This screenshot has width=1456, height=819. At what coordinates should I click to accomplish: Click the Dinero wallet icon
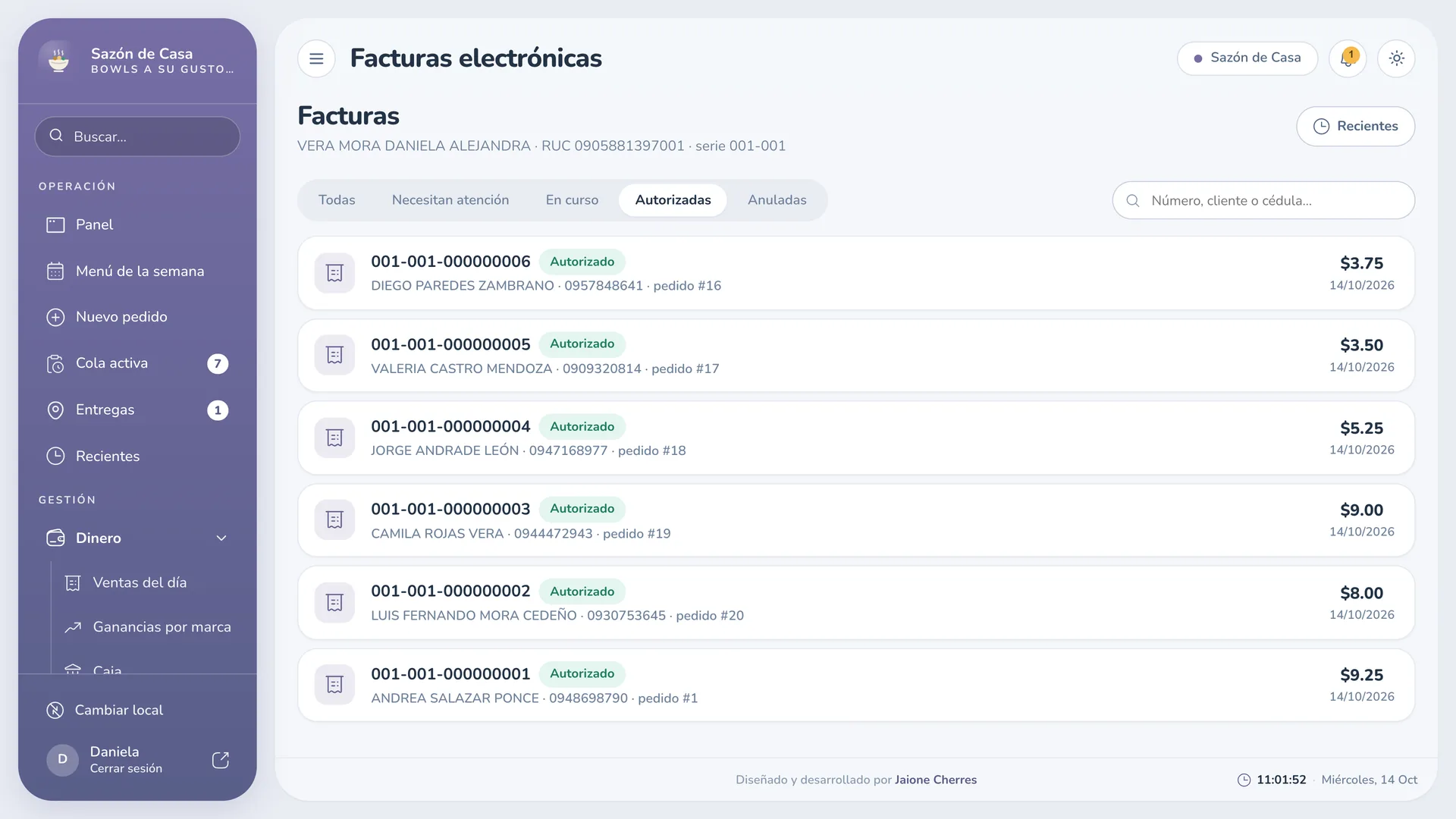55,538
